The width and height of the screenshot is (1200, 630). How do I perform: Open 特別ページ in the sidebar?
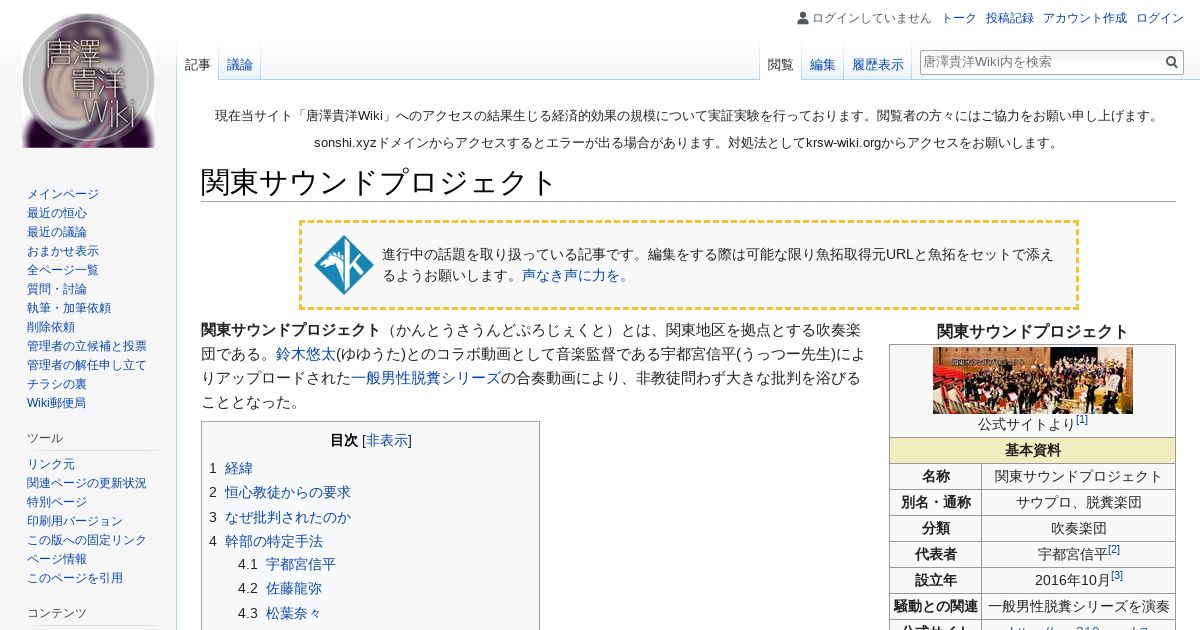click(x=57, y=502)
